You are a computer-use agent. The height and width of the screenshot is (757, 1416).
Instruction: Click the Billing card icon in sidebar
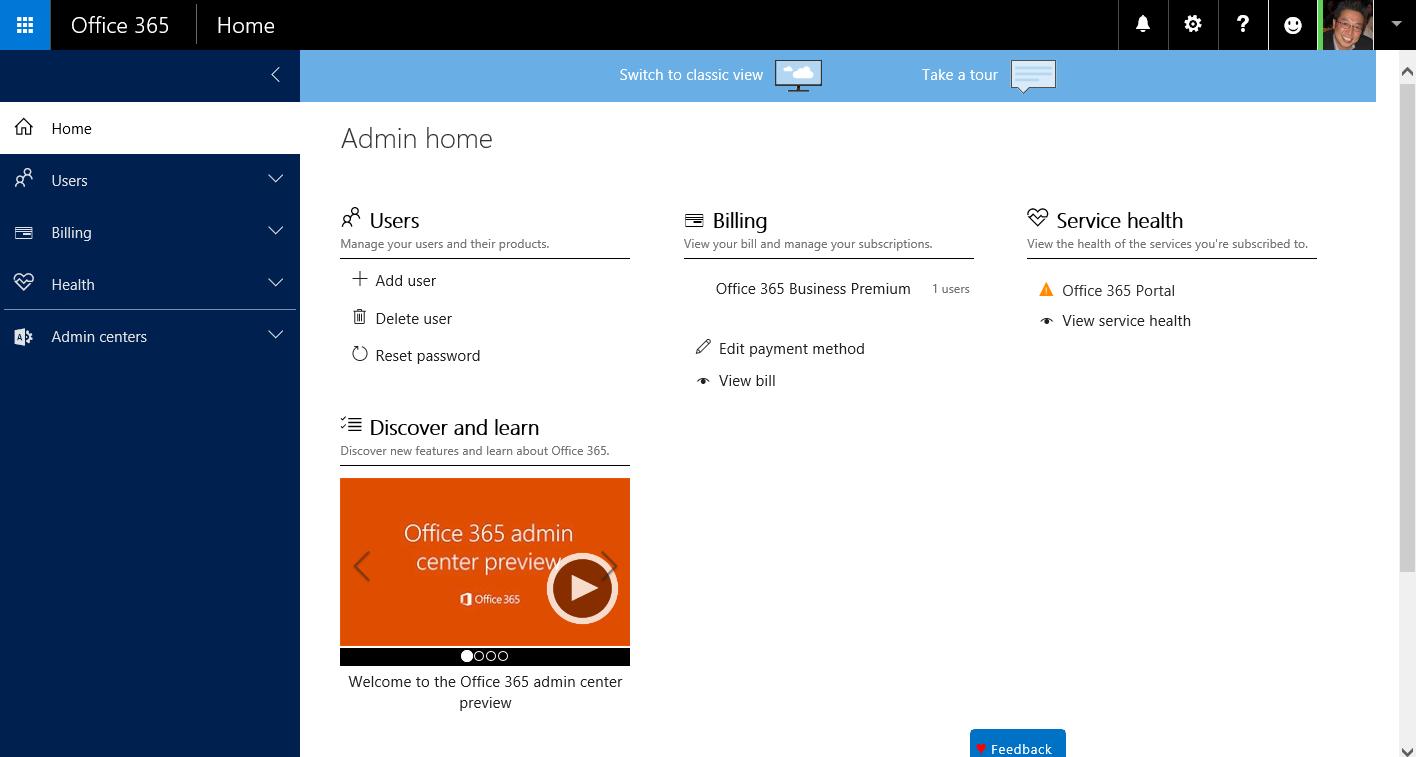tap(24, 232)
